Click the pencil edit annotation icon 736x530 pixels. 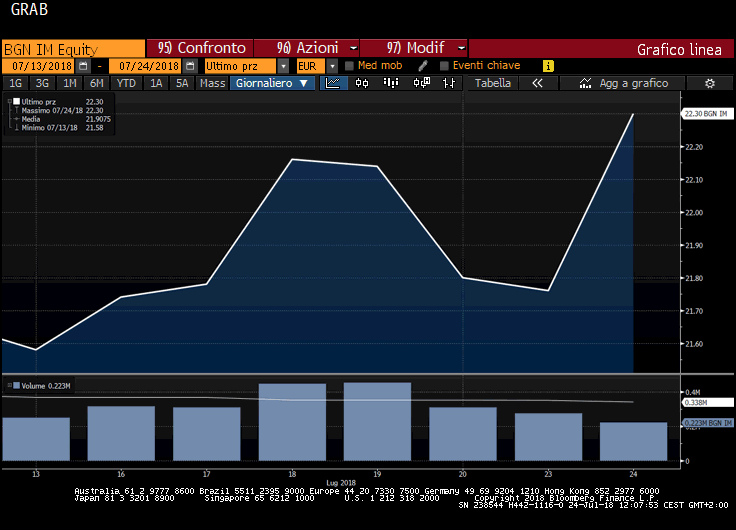[423, 66]
